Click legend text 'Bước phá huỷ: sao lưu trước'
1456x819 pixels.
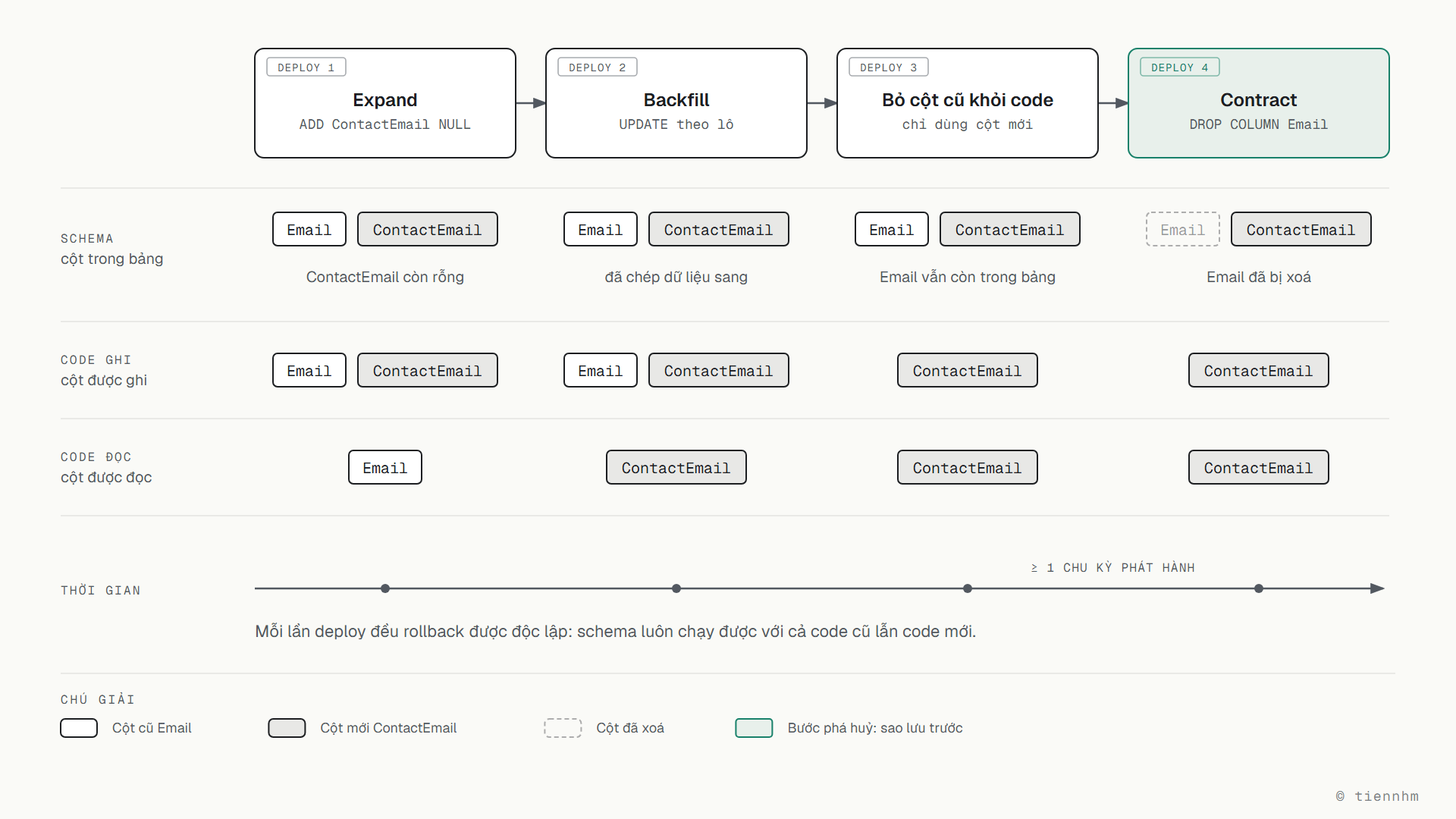point(875,728)
